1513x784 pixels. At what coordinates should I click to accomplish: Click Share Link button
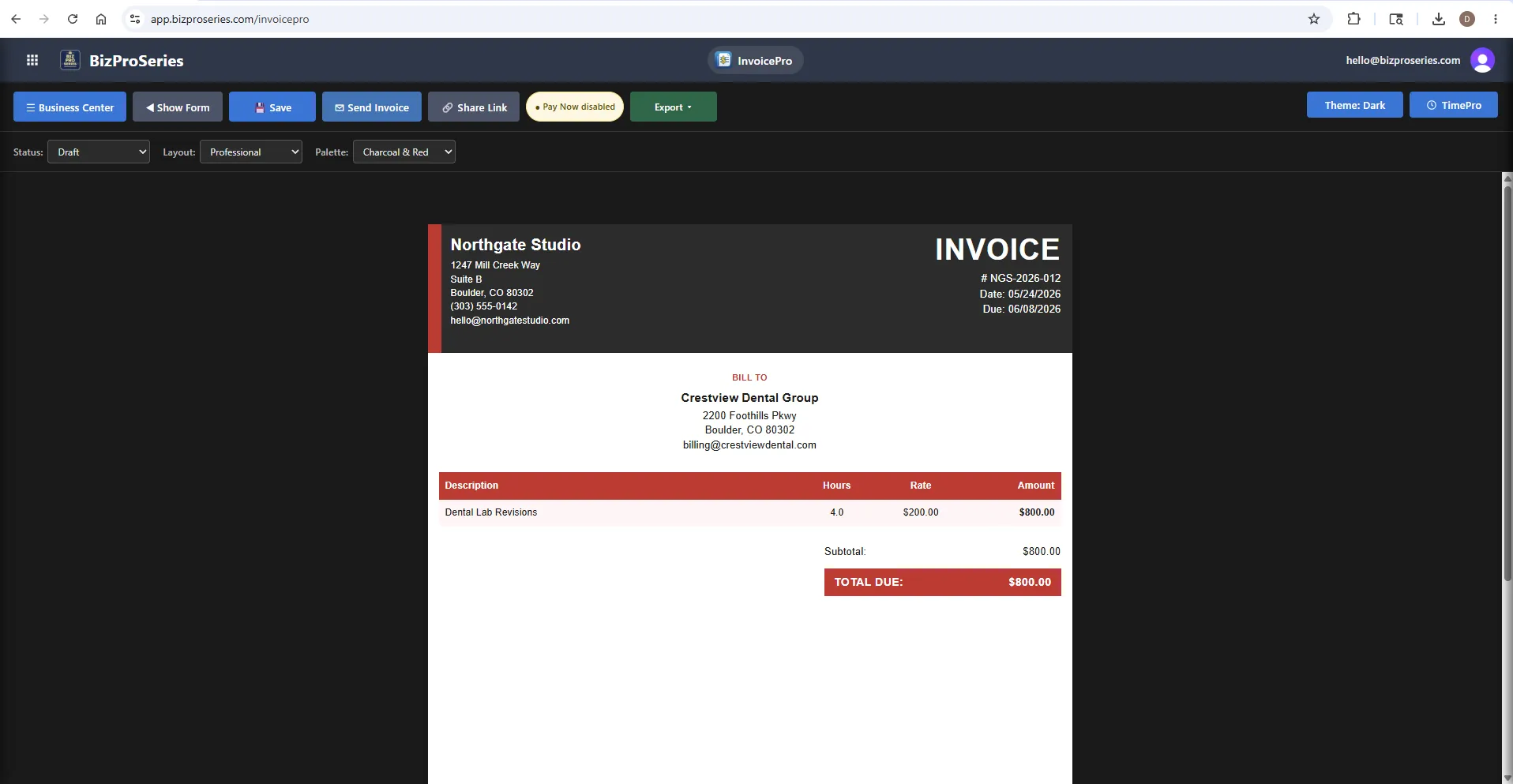tap(474, 107)
